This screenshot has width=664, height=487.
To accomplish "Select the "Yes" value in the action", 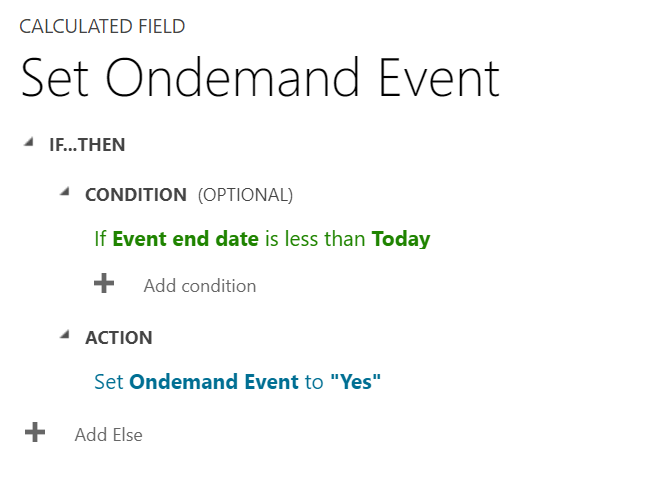I will 355,381.
